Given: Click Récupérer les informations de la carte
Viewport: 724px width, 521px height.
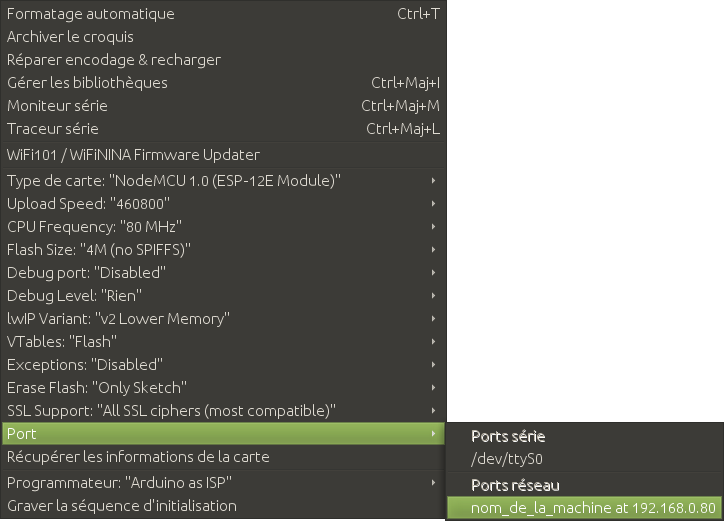Looking at the screenshot, I should tap(138, 457).
